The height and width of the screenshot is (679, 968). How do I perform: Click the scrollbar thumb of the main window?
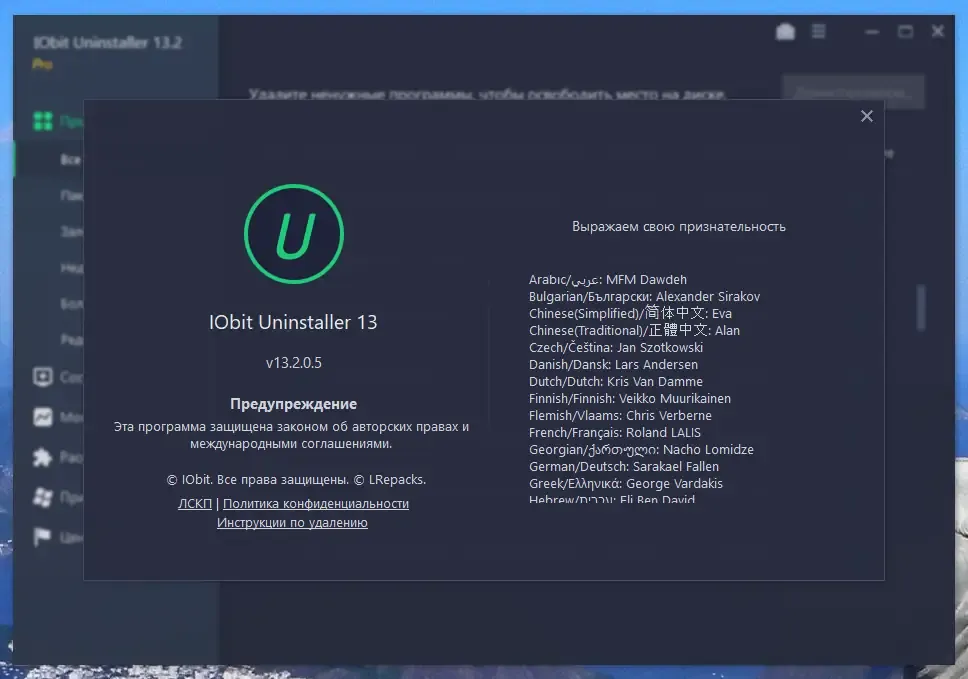tap(921, 307)
